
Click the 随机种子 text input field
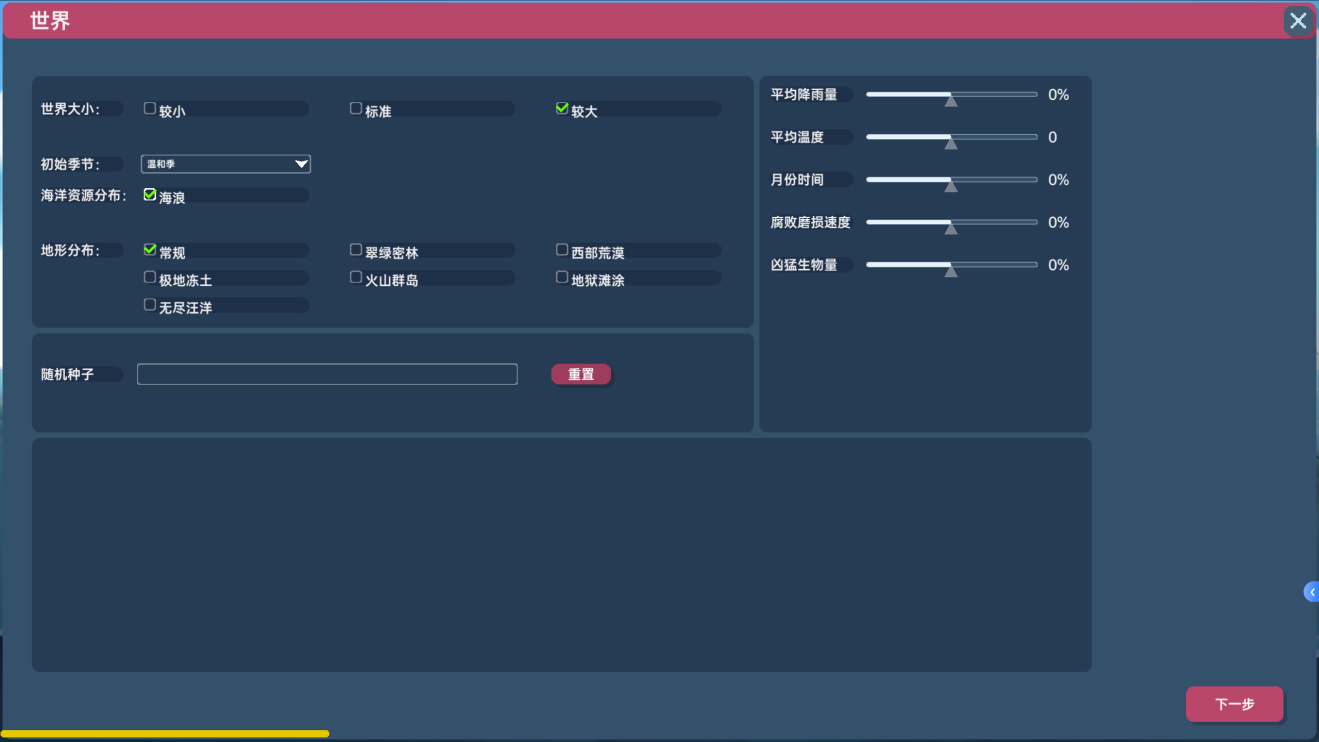(x=327, y=374)
